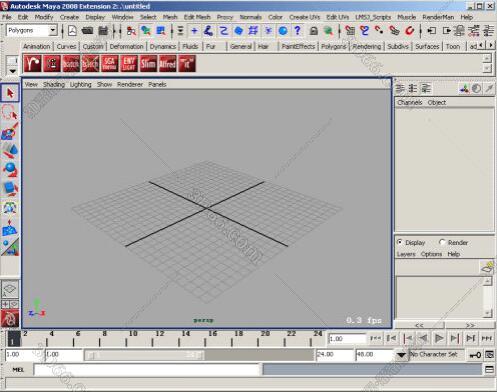Click the Save Scene icon
This screenshot has width=497, height=392.
point(103,31)
